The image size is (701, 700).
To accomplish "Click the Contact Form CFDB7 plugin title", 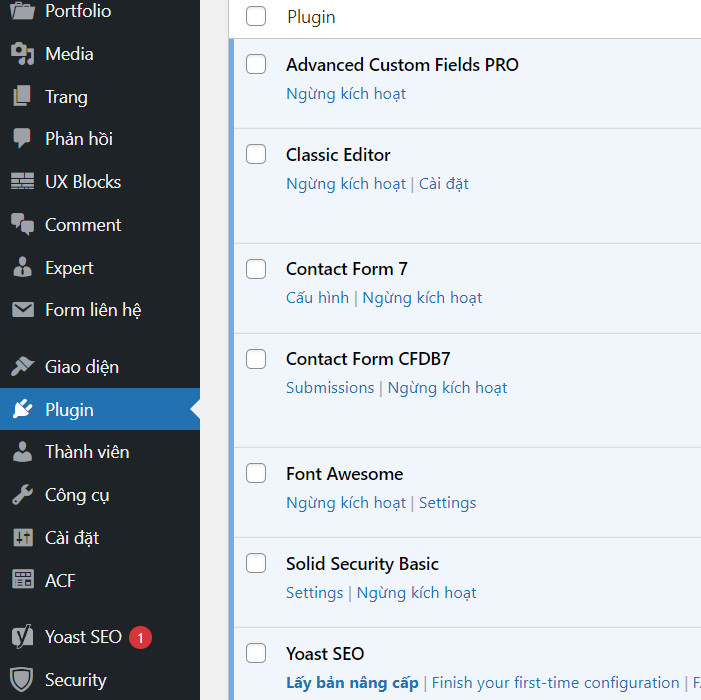I will click(368, 358).
